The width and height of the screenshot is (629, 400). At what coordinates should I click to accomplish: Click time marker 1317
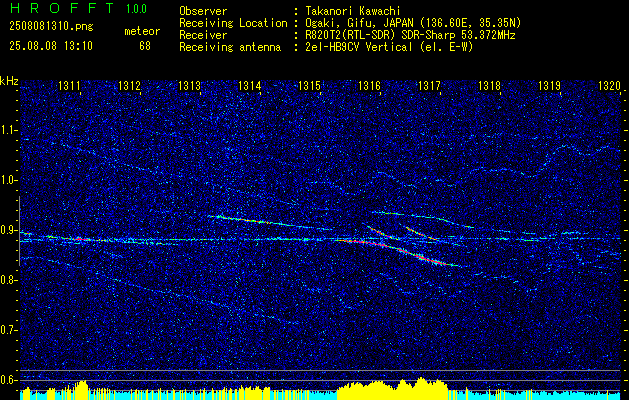429,85
